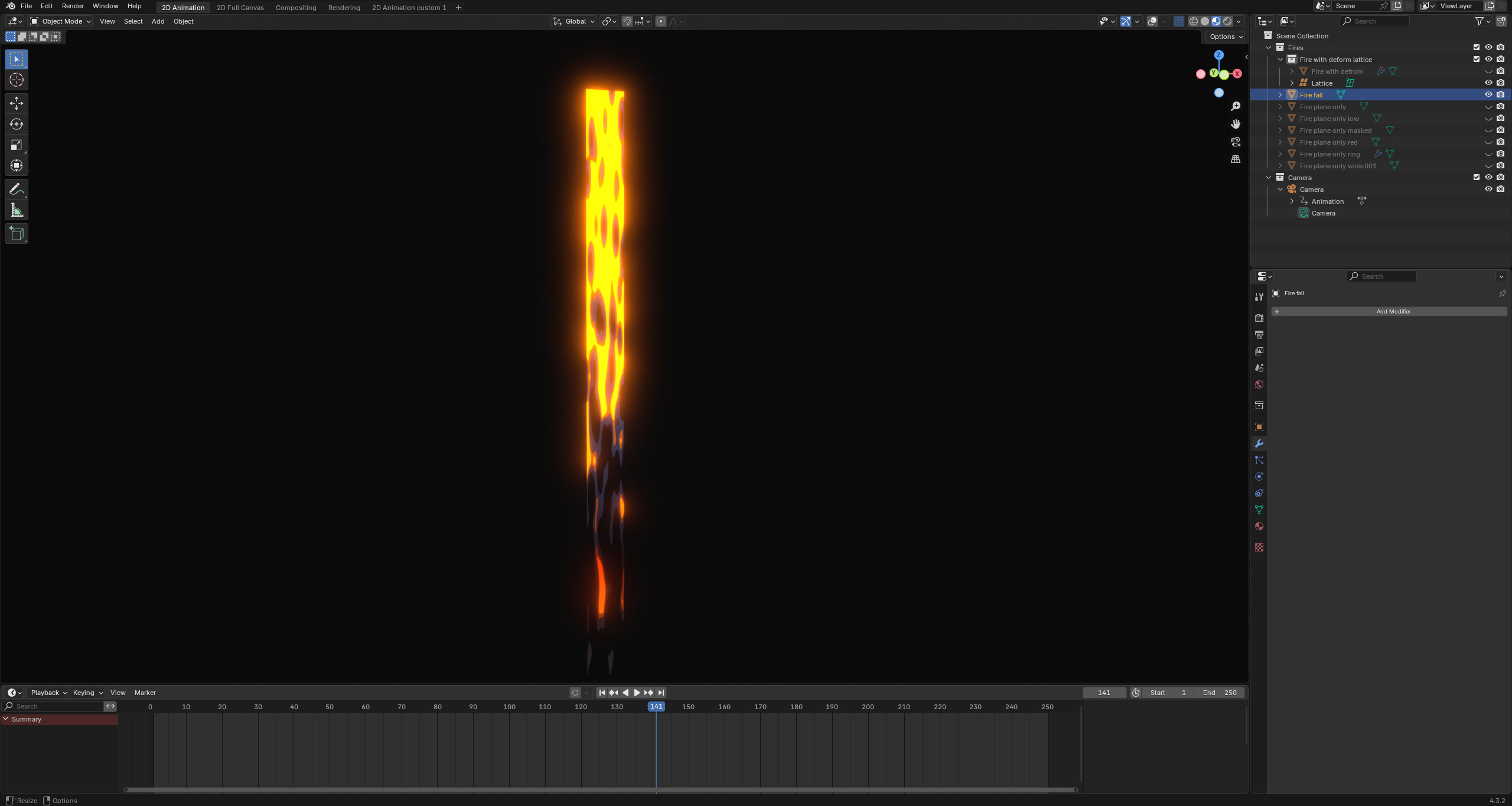Activate the 3D Cursor tool
The image size is (1512, 806).
[17, 80]
